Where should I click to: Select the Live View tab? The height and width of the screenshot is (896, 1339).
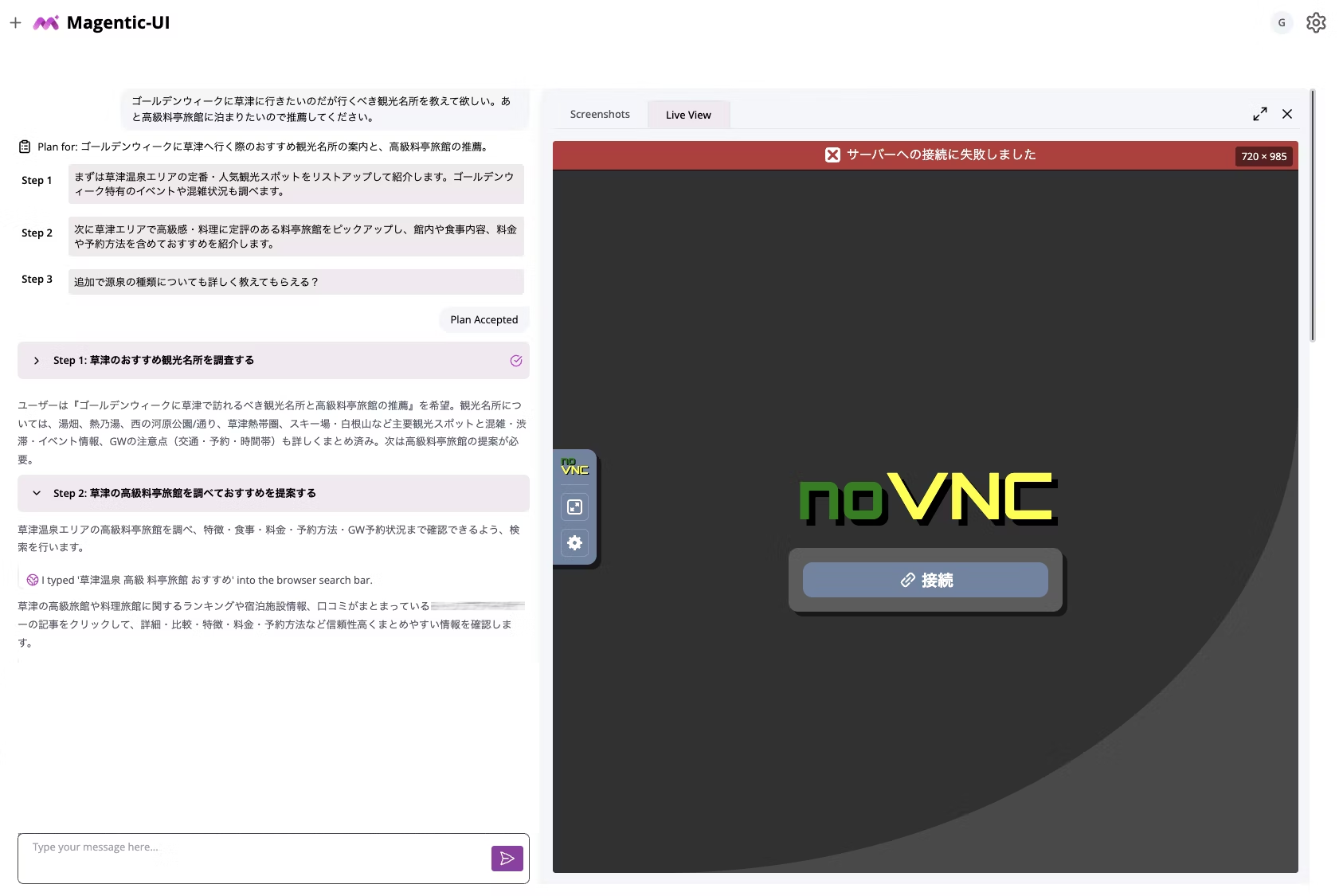click(x=687, y=114)
